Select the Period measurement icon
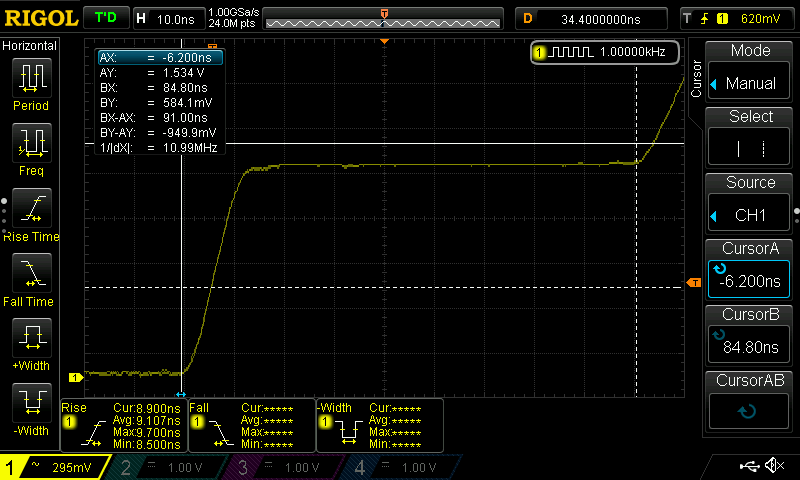 [32, 78]
